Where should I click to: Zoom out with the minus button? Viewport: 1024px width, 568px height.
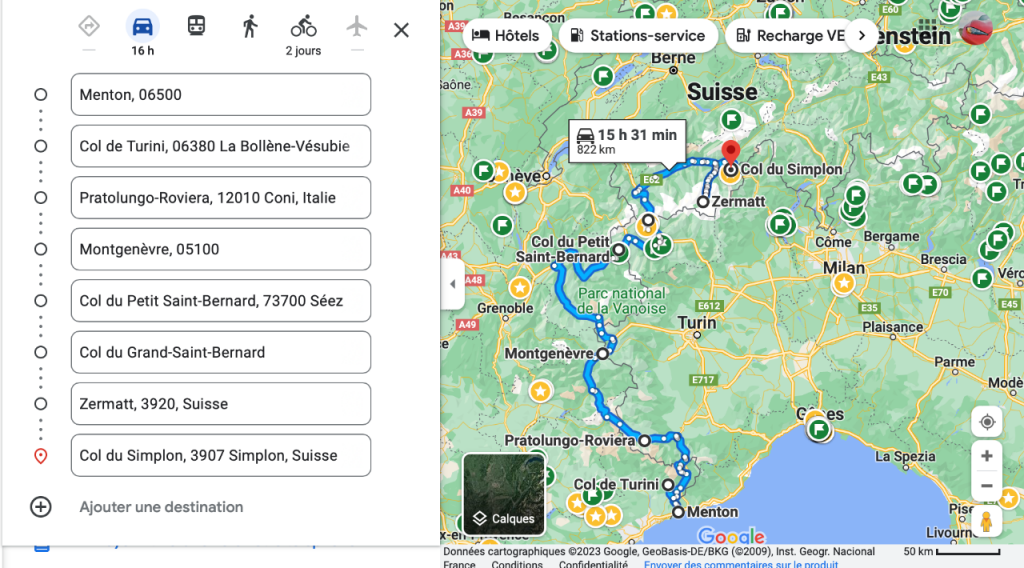pos(986,486)
